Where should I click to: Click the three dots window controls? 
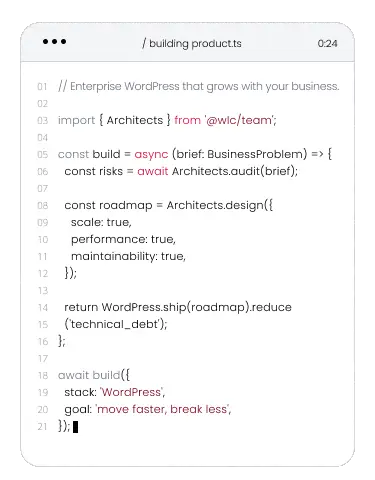click(x=54, y=42)
